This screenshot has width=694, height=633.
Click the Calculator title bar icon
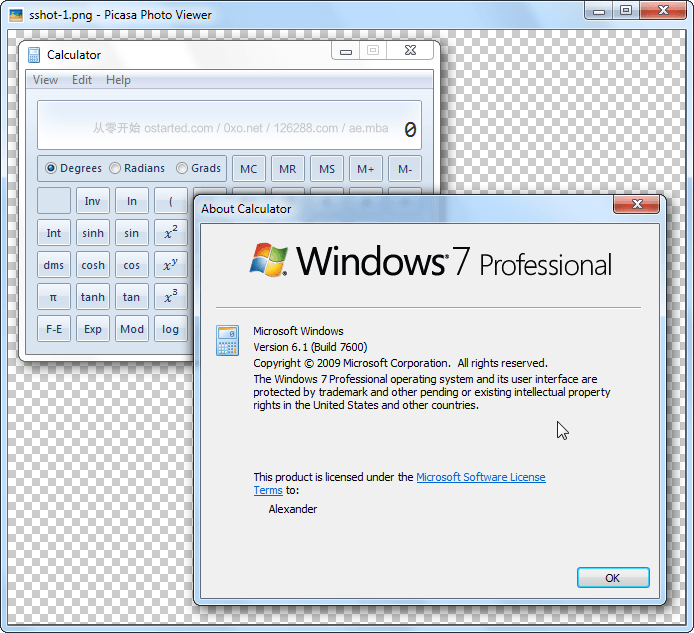(x=34, y=55)
